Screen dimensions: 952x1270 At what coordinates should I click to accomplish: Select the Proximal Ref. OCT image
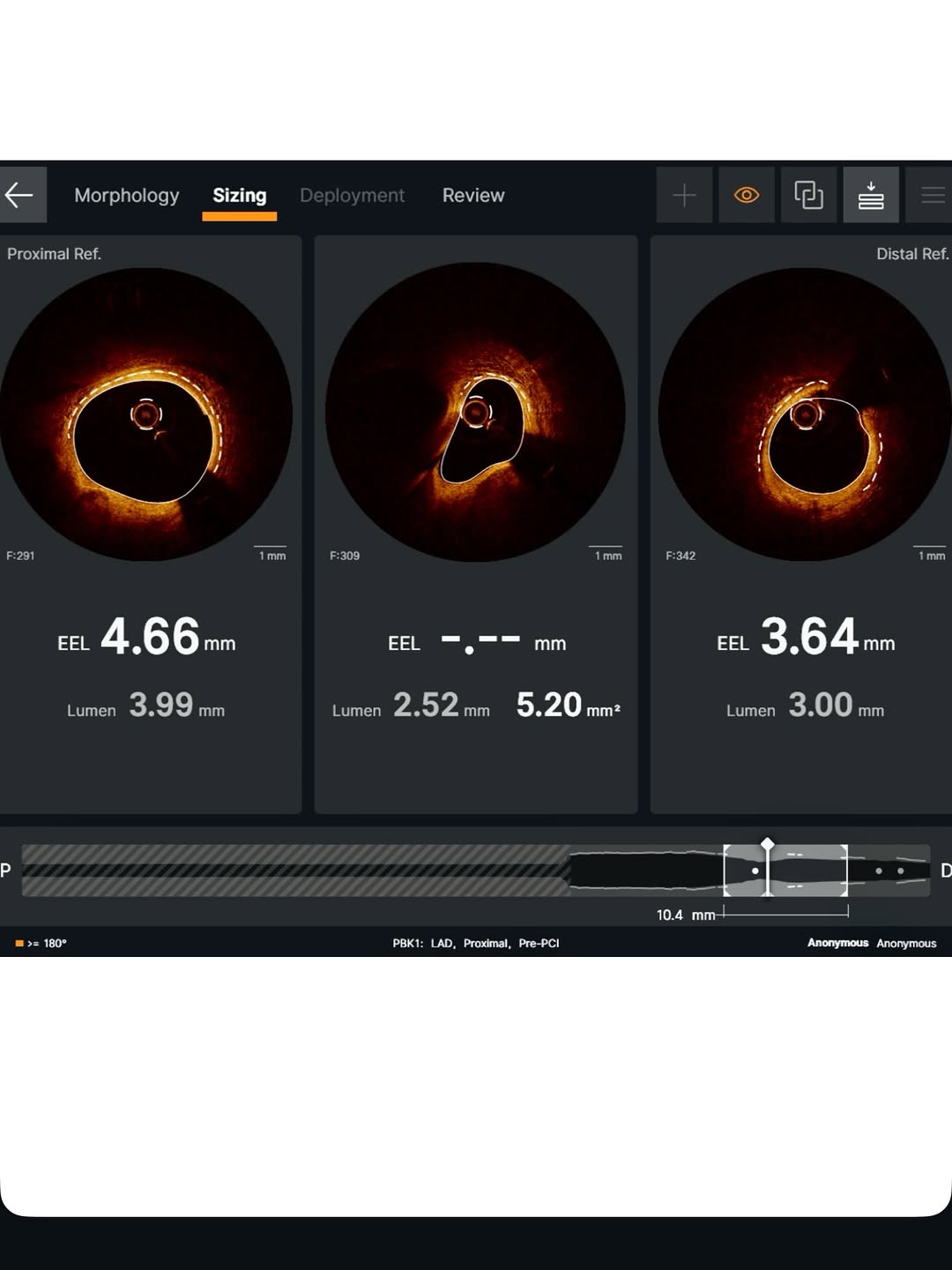click(x=146, y=415)
